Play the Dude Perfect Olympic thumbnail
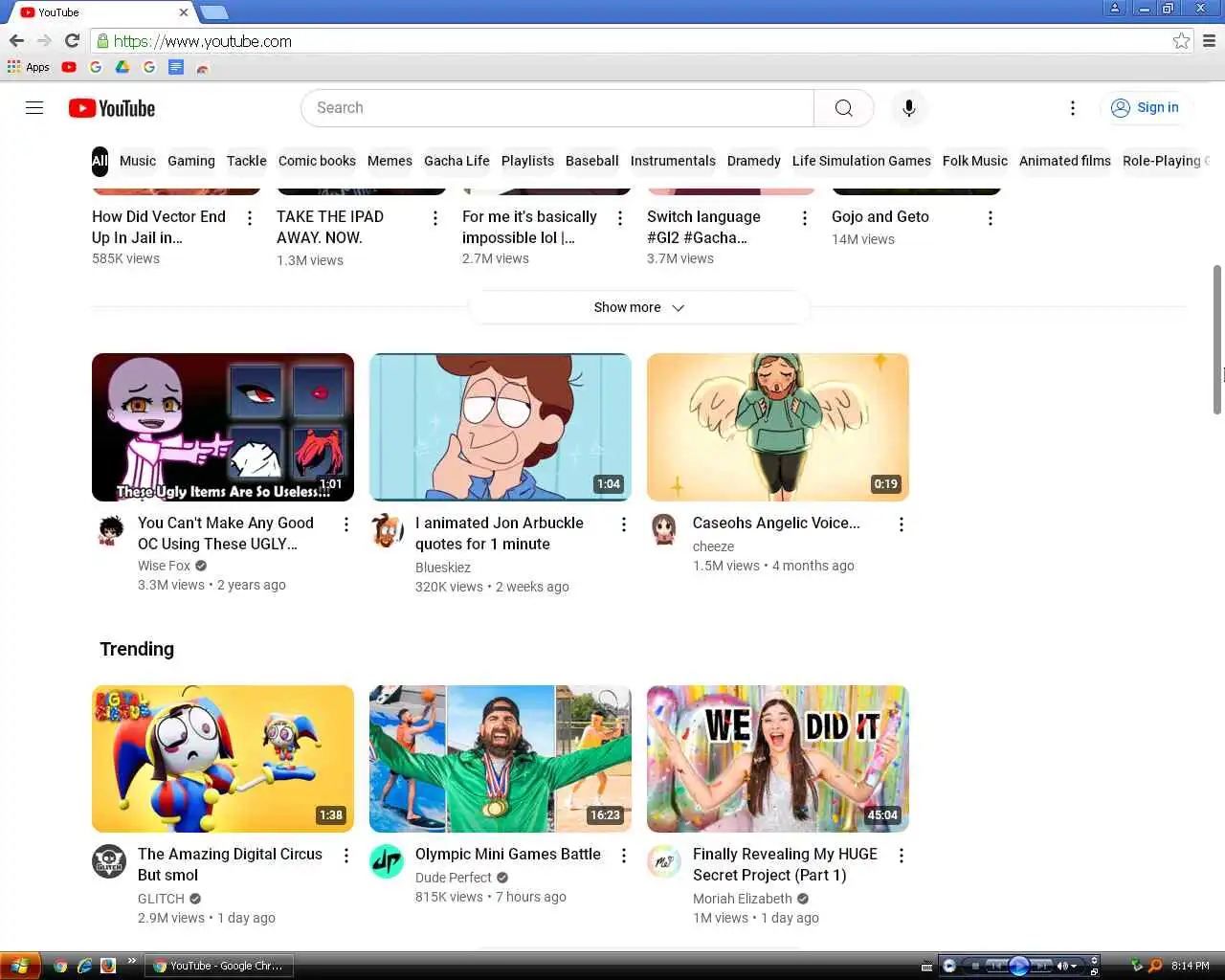 [501, 759]
